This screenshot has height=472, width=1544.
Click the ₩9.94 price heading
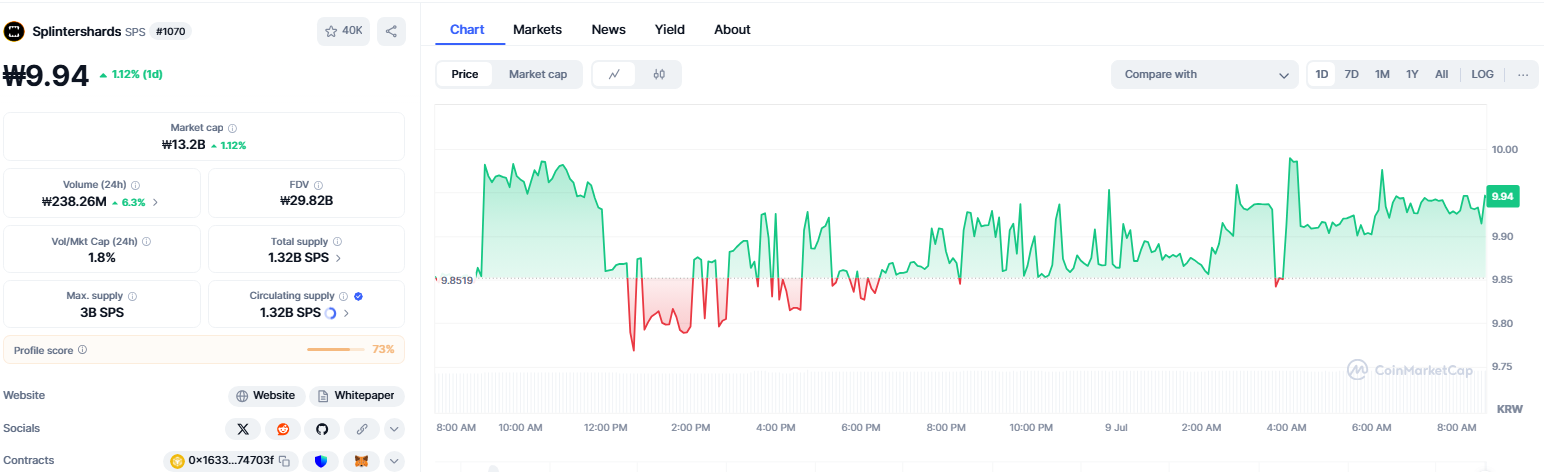click(47, 76)
